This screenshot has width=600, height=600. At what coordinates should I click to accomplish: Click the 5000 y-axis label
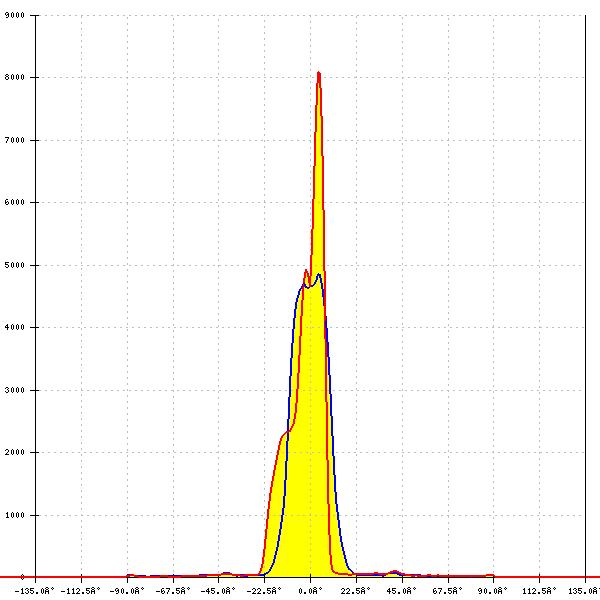(x=15, y=265)
